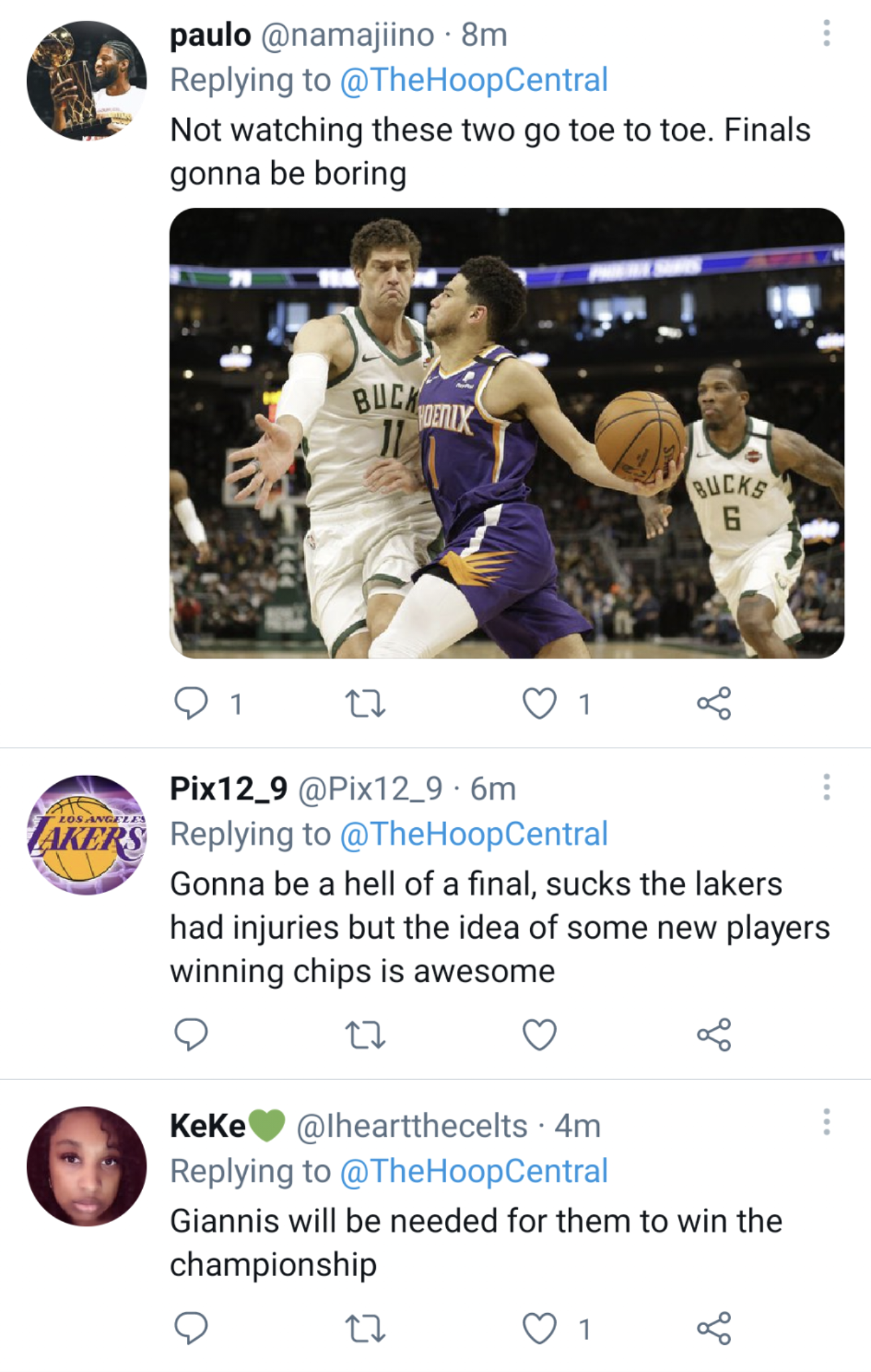Viewport: 871px width, 1372px height.
Task: Share KeKe's tweet
Action: [x=714, y=1328]
